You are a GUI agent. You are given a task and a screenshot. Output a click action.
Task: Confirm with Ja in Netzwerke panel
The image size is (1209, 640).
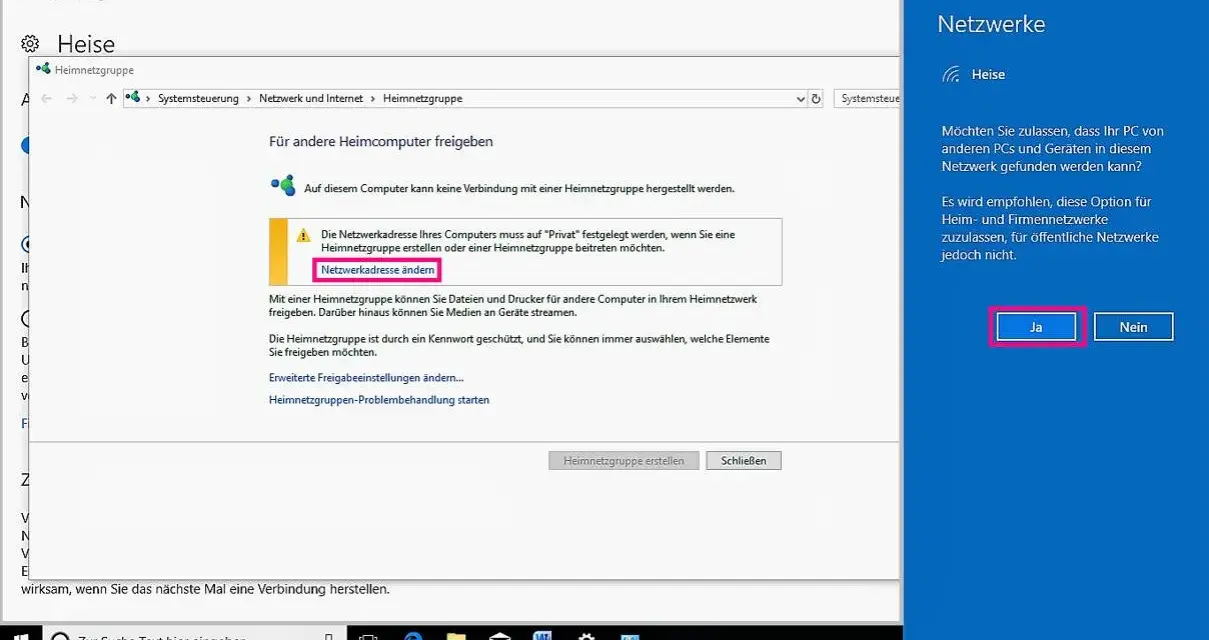pos(1036,327)
